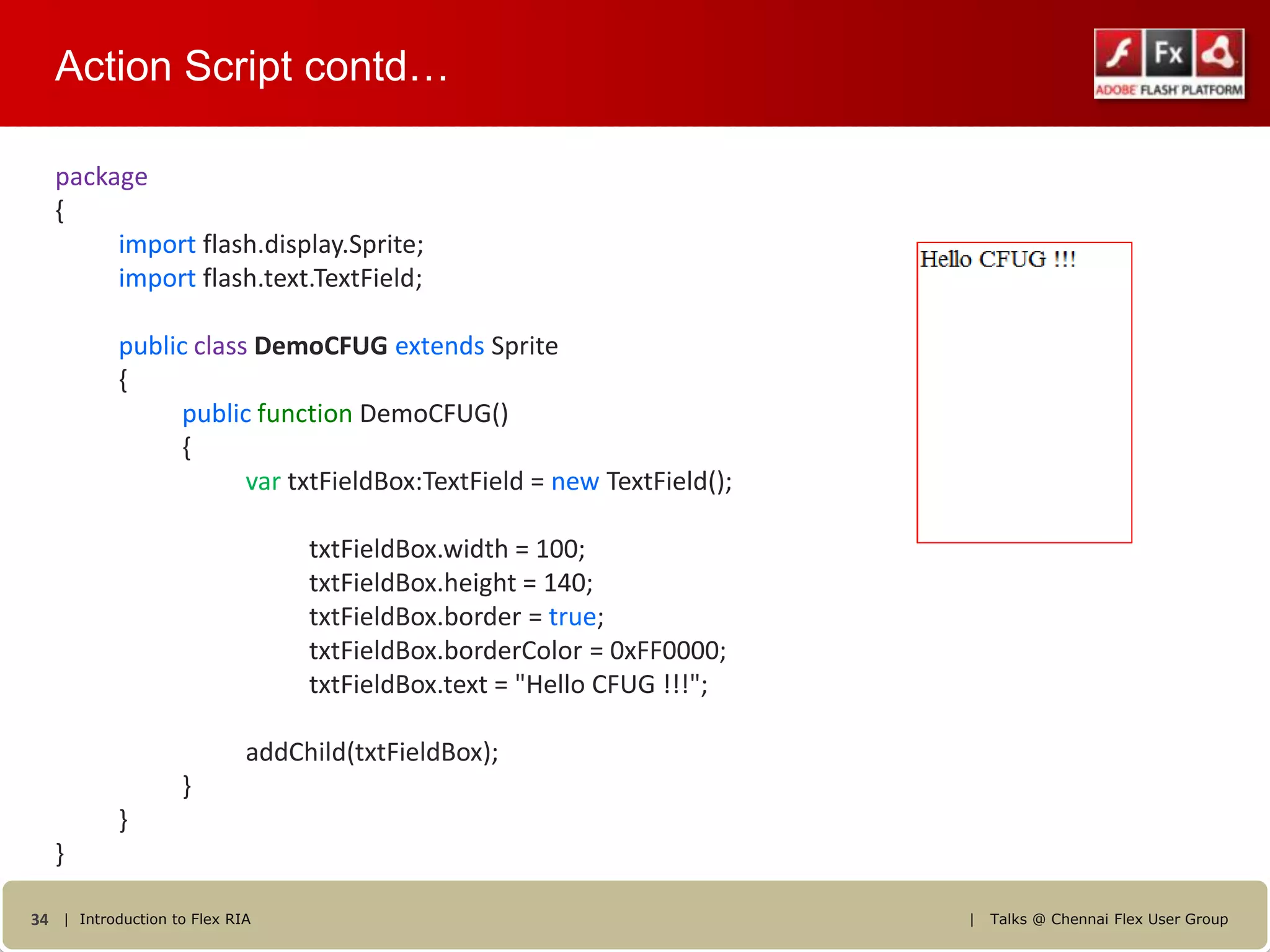
Task: Click the import flash.display.Sprite line
Action: [271, 244]
